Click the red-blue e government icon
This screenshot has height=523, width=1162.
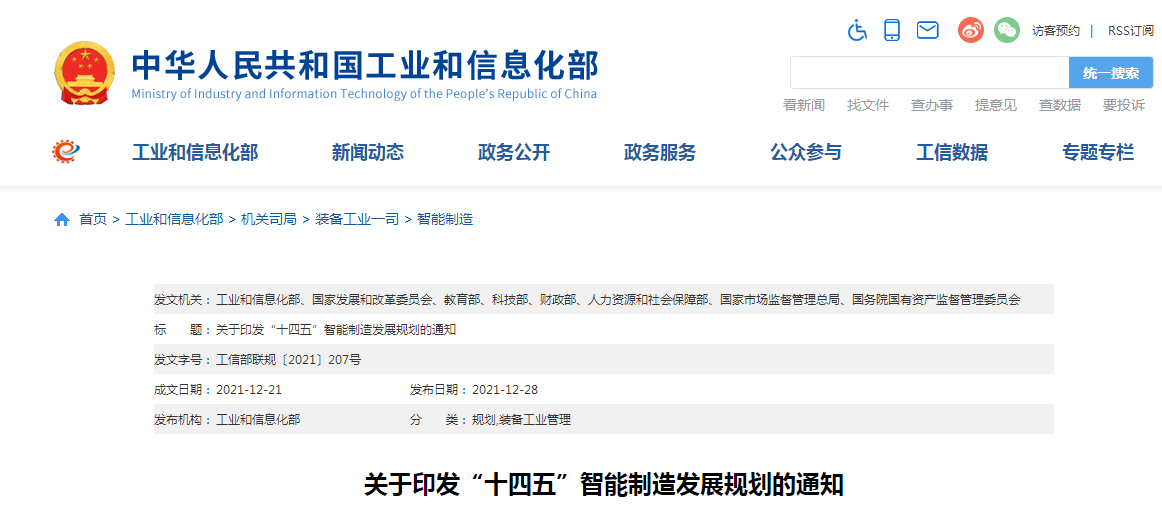tap(66, 152)
